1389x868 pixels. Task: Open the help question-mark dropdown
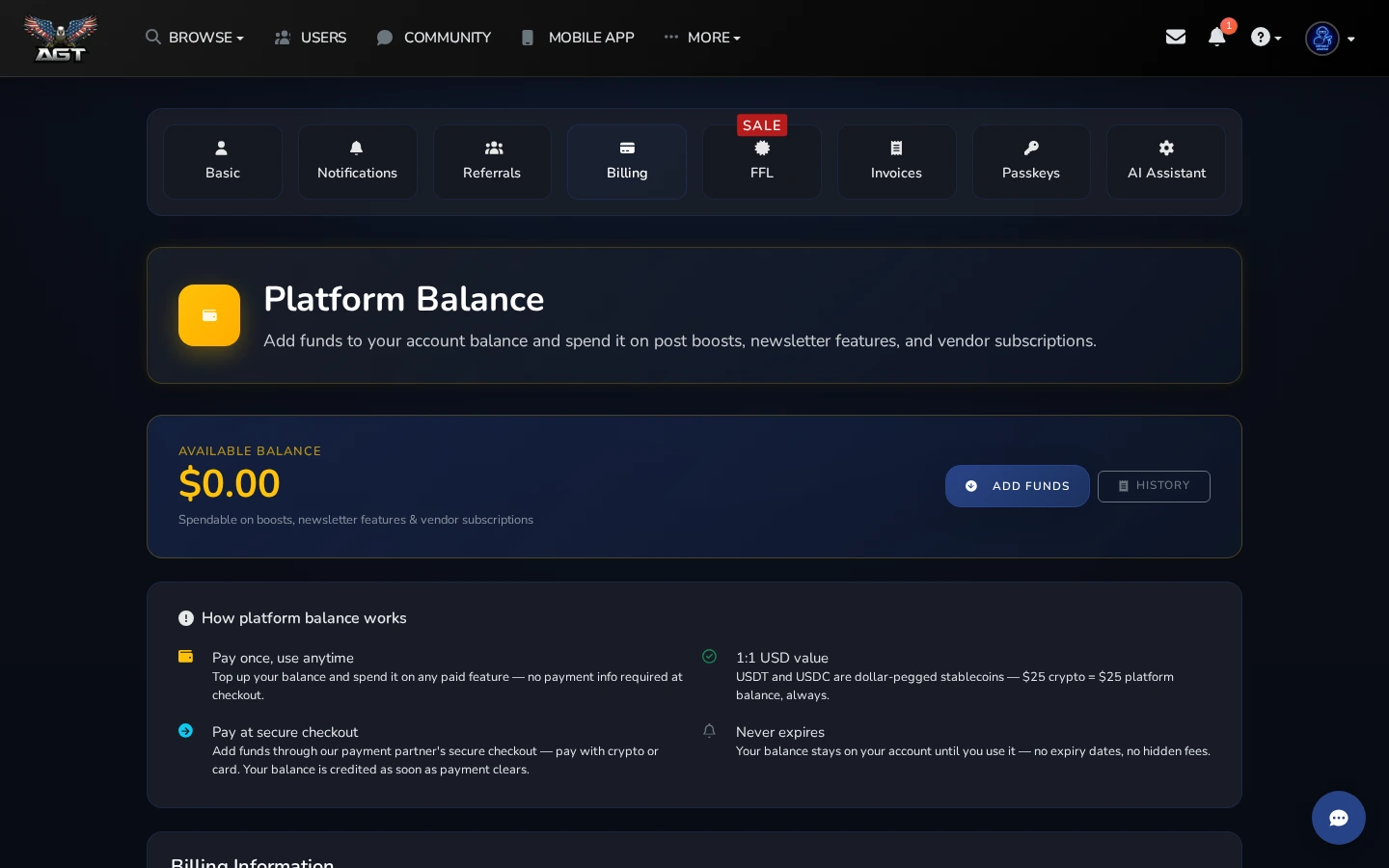(x=1266, y=38)
